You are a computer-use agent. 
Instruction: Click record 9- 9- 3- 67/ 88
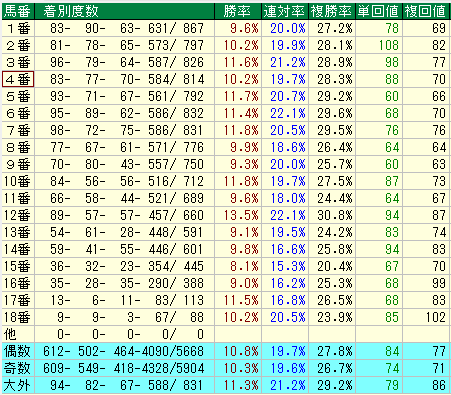coord(130,317)
